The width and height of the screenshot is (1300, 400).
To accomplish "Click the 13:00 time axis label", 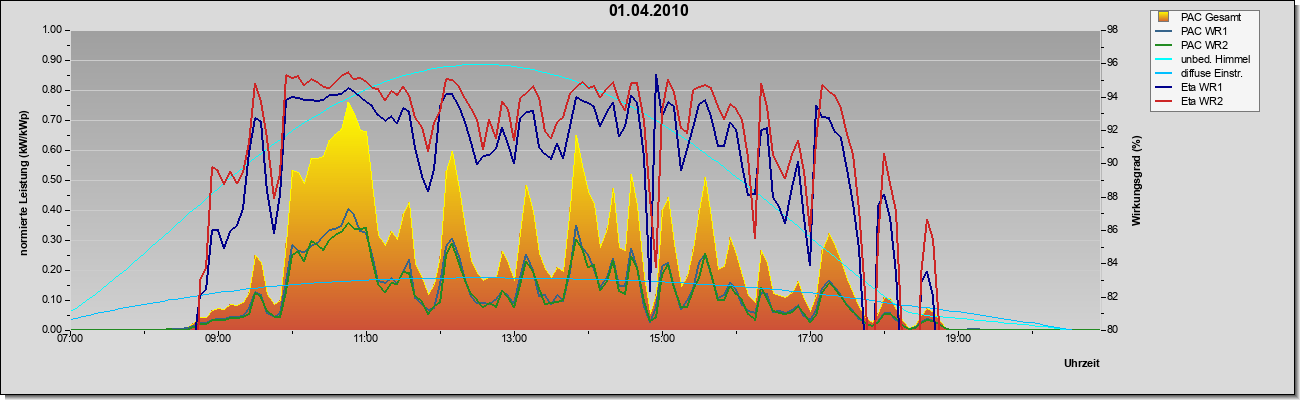I will (x=514, y=339).
